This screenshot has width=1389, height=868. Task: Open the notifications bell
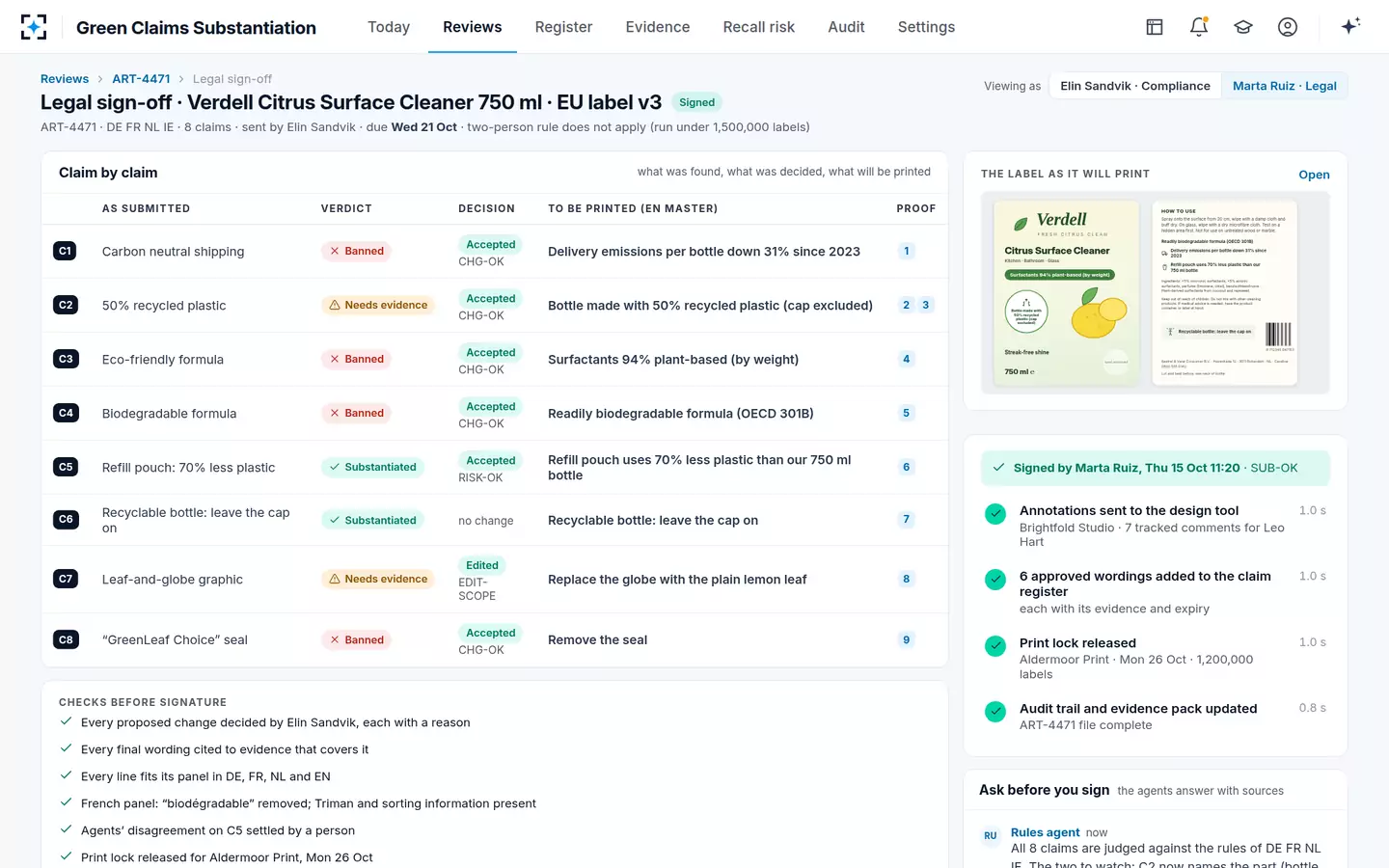tap(1199, 27)
